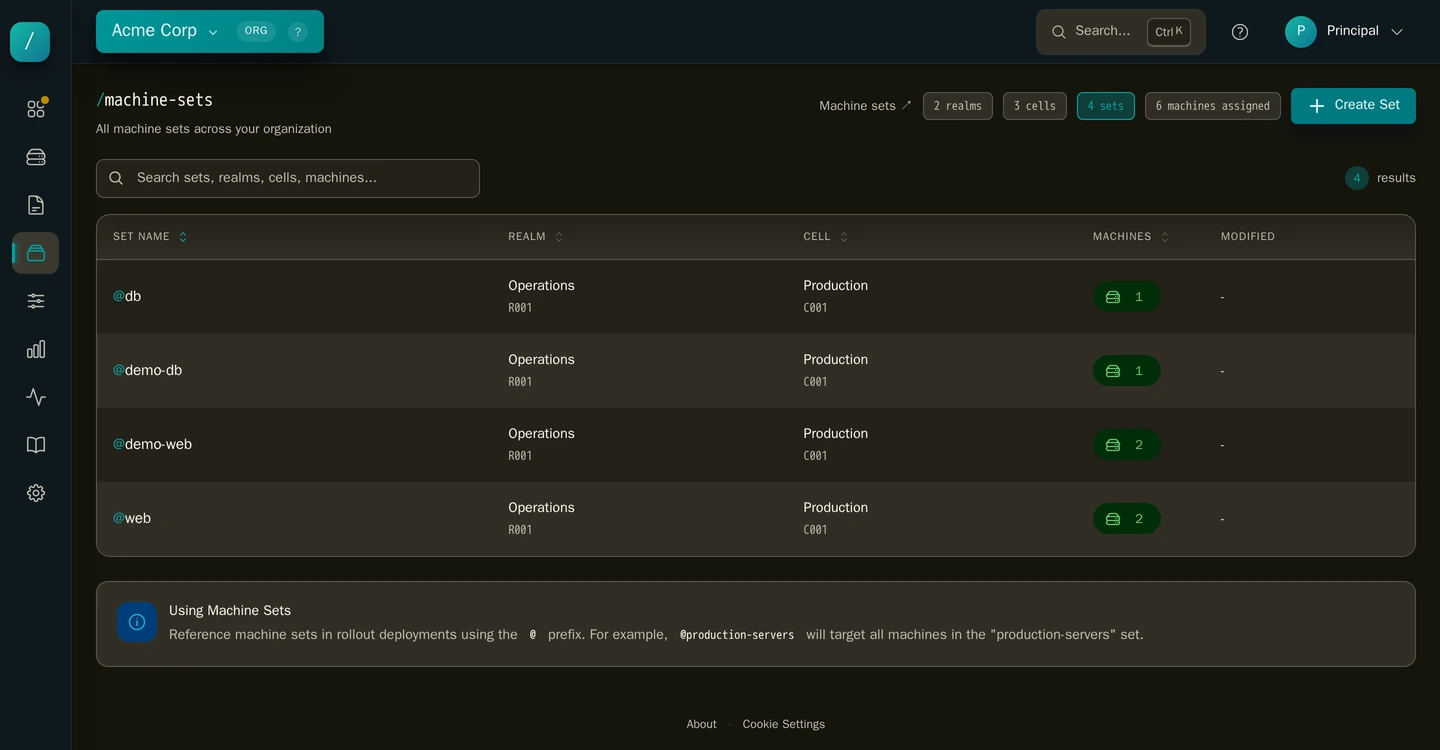Viewport: 1440px width, 750px height.
Task: Click the machine count badge for @web
Action: 1127,519
